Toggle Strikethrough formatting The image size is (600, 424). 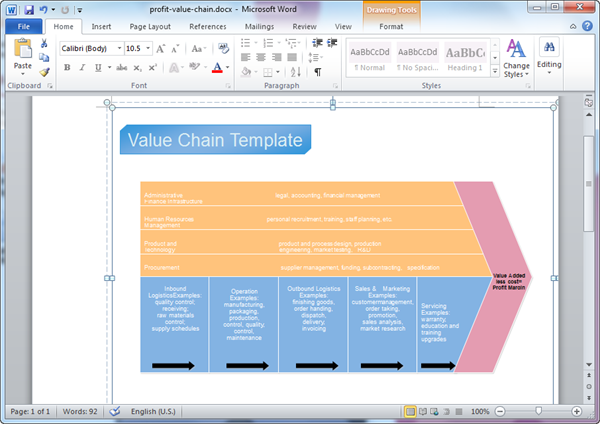[x=122, y=68]
